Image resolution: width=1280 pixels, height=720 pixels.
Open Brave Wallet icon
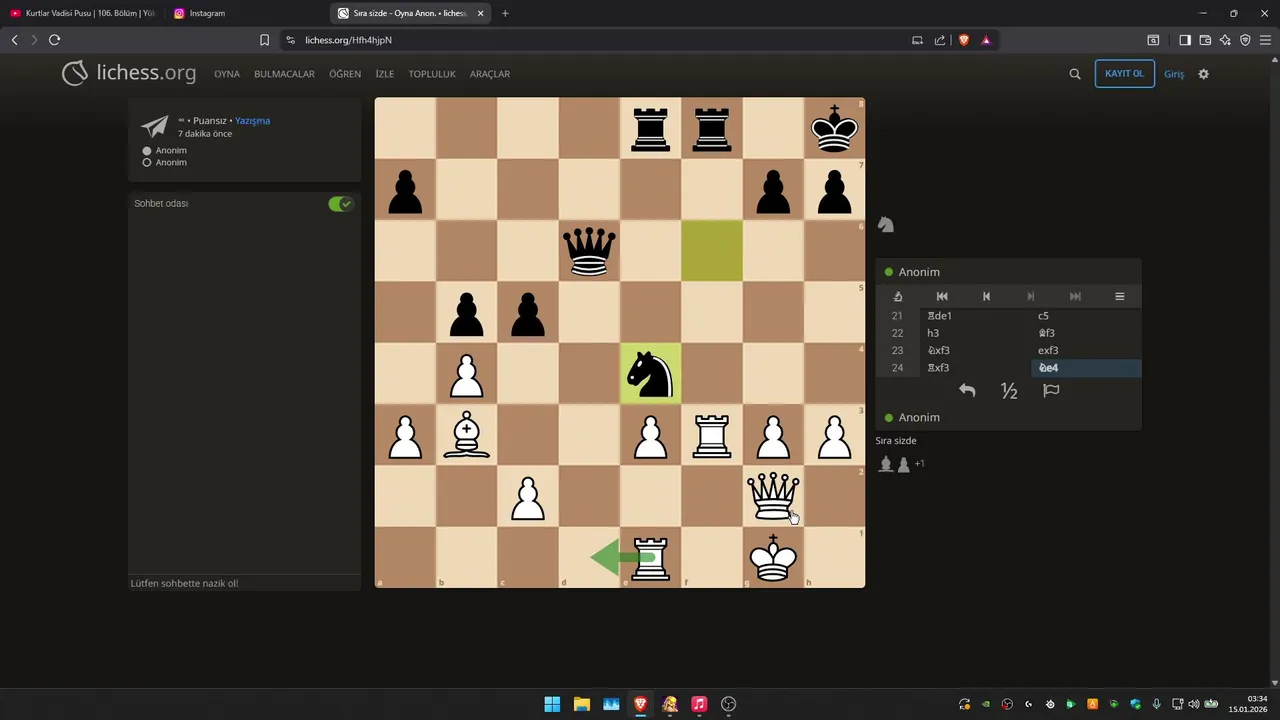(1205, 40)
